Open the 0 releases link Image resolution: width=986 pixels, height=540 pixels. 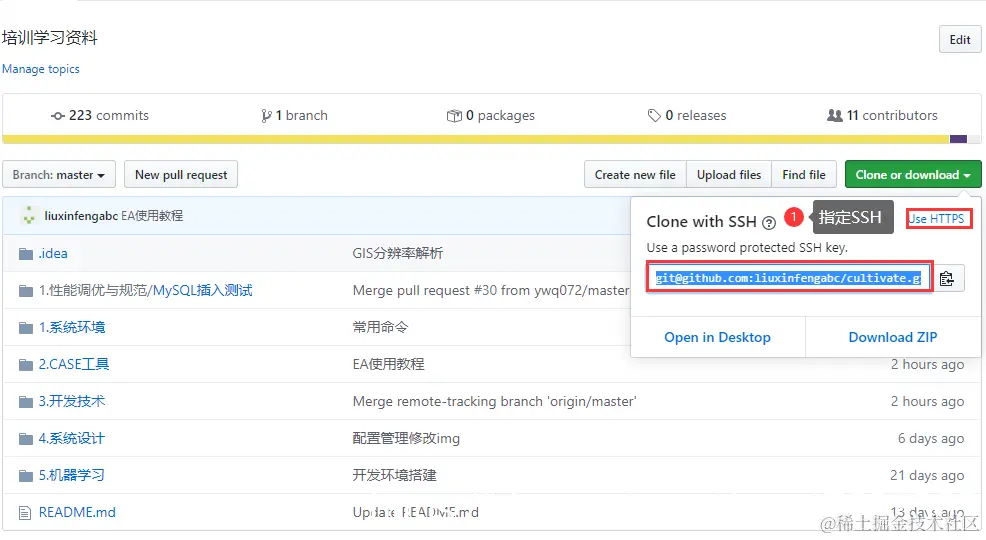tap(687, 116)
